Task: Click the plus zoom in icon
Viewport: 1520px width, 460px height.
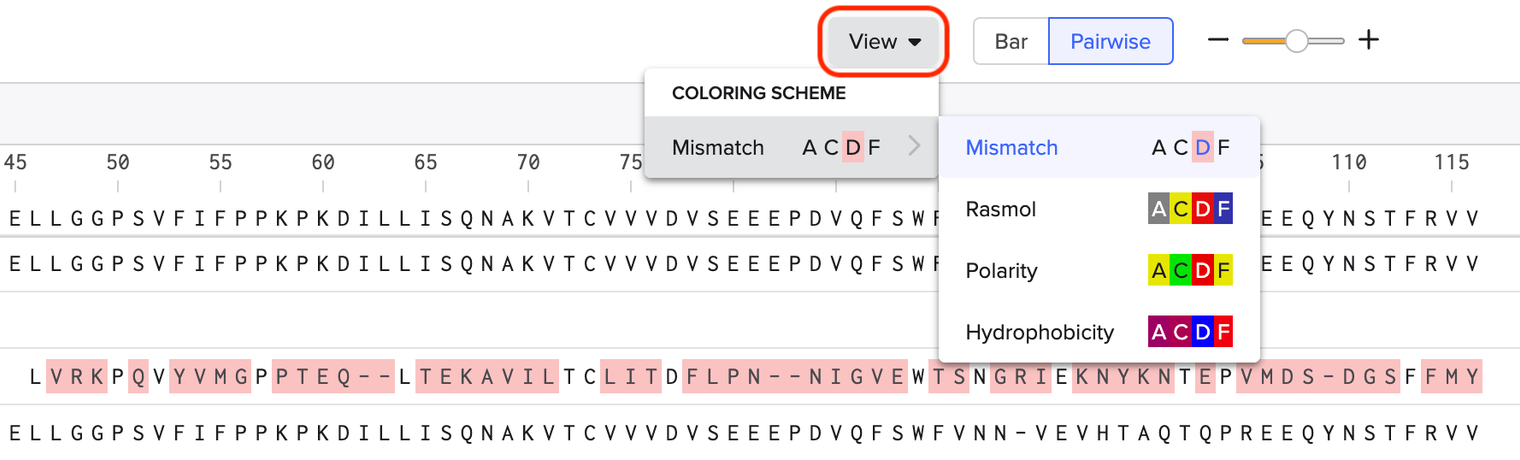Action: (x=1369, y=41)
